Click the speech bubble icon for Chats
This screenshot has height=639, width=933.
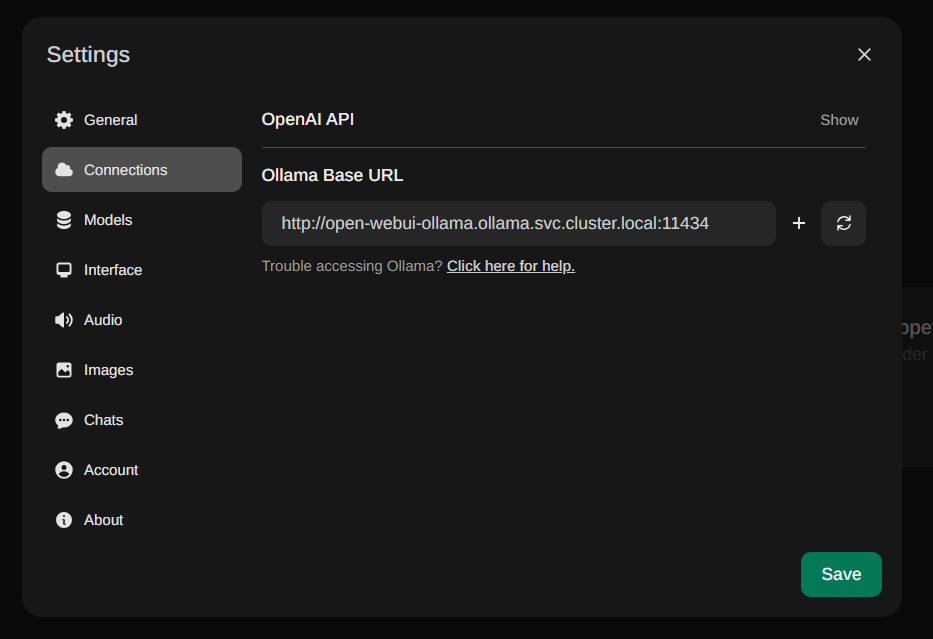pos(64,420)
